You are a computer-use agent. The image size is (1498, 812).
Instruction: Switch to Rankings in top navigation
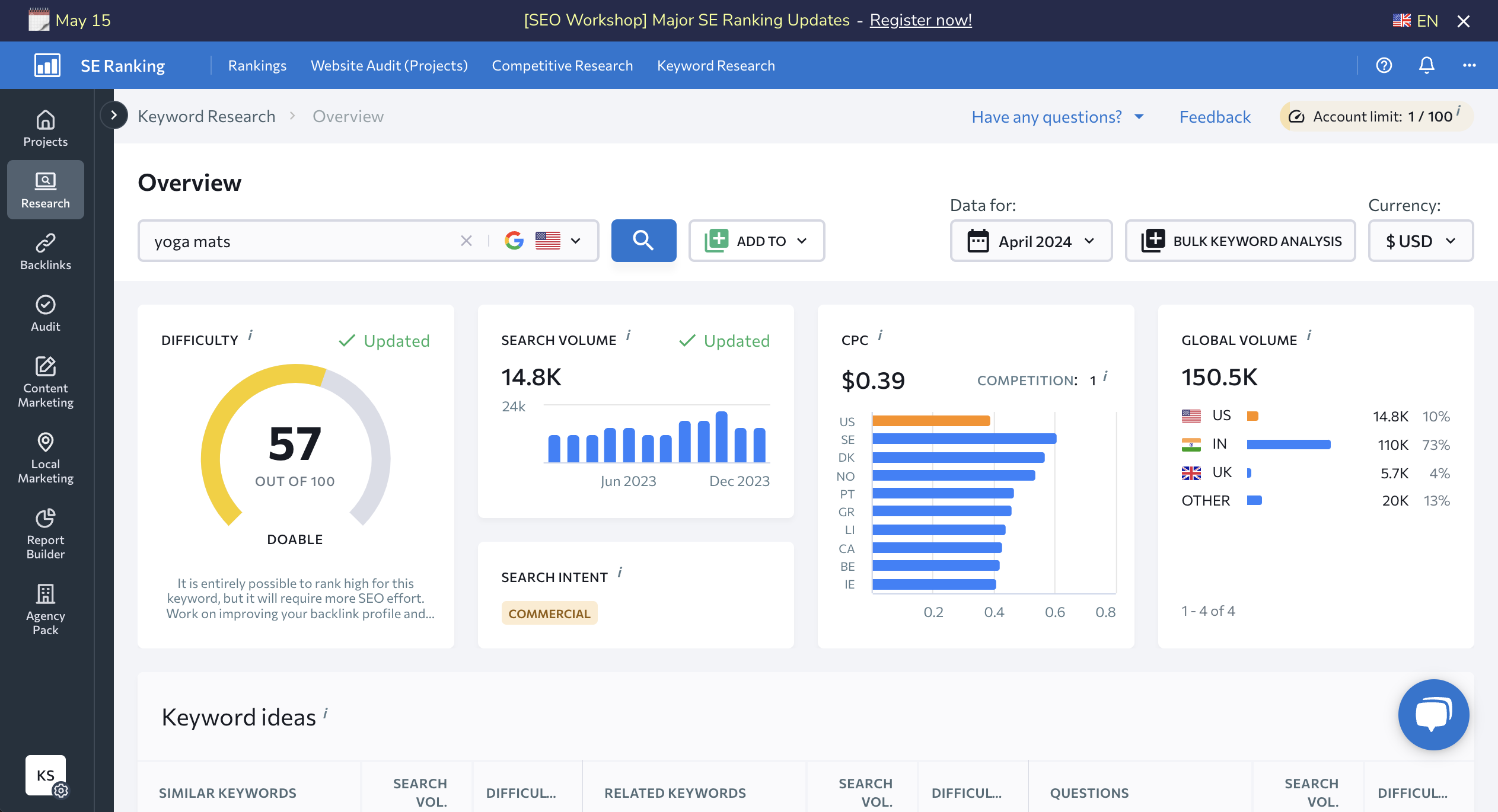(257, 65)
